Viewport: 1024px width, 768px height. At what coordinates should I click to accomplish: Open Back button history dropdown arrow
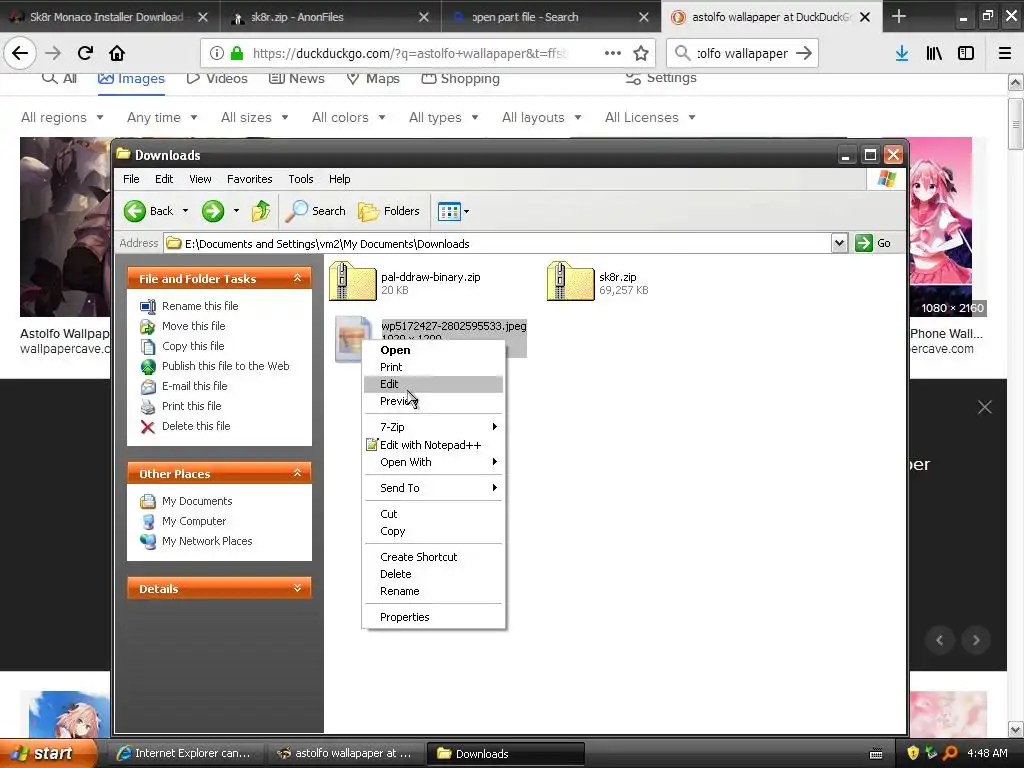[185, 211]
